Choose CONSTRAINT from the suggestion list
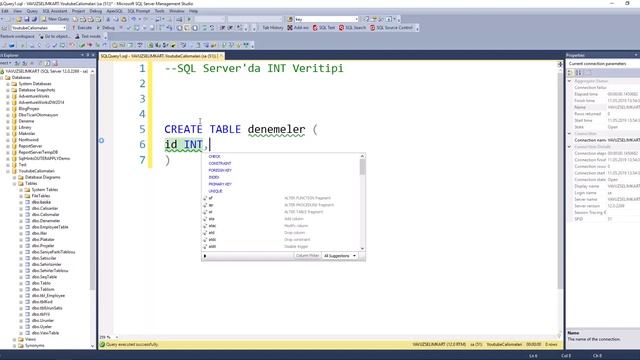Screen dimensions: 640x360 click(x=220, y=163)
